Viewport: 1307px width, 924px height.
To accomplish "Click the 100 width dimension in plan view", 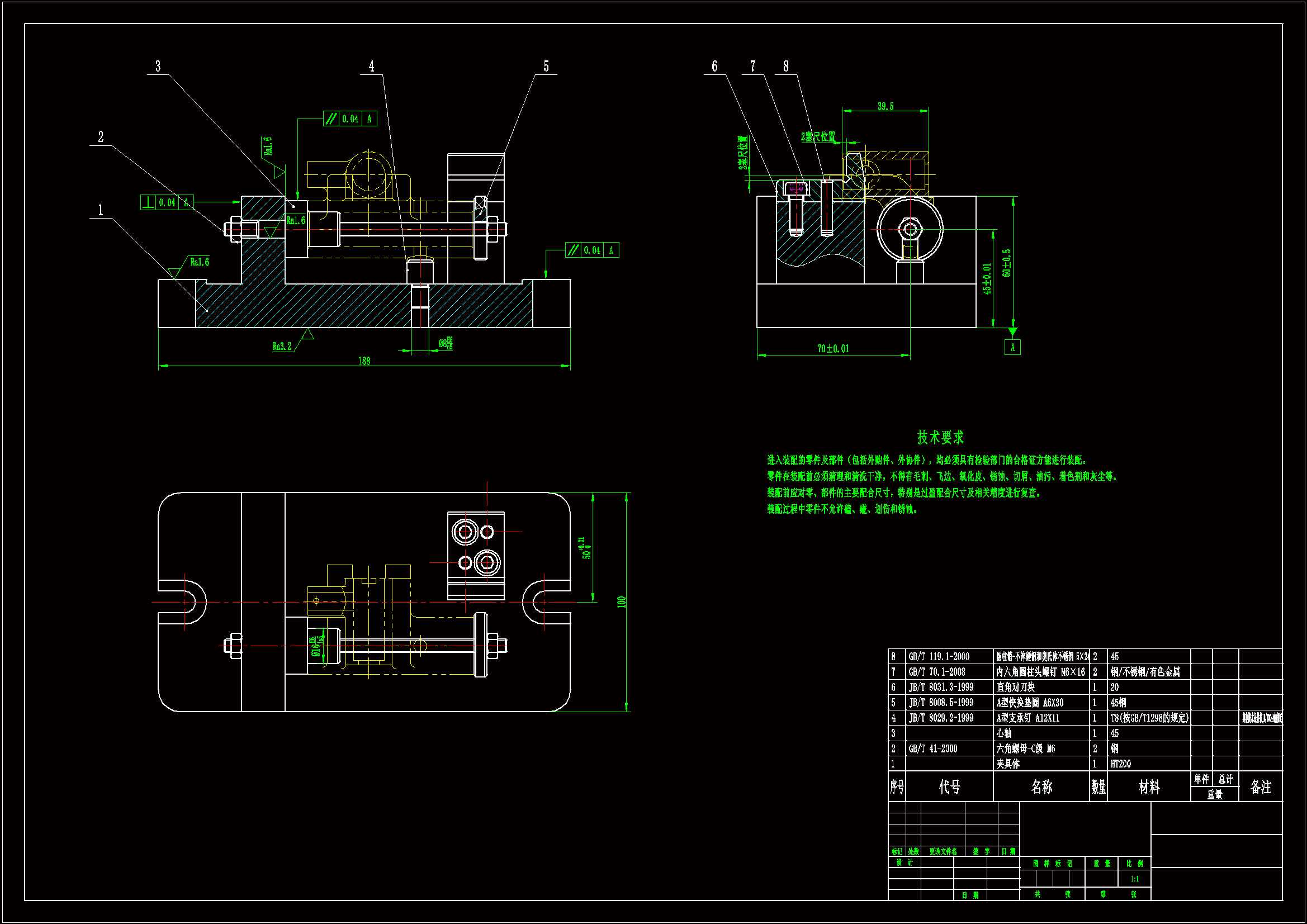I will pos(621,601).
